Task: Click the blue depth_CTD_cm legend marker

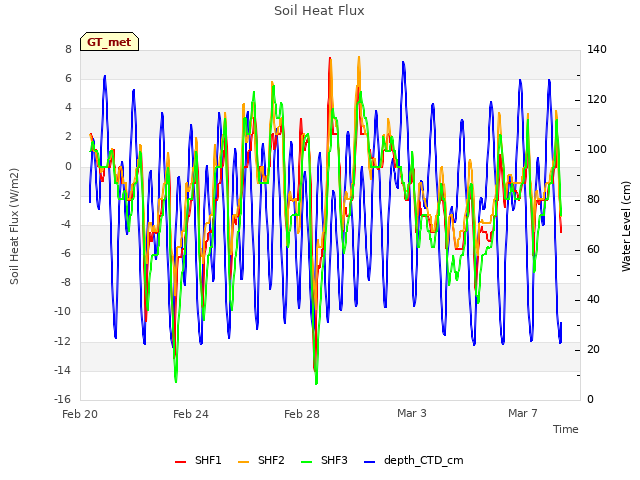Action: (369, 462)
